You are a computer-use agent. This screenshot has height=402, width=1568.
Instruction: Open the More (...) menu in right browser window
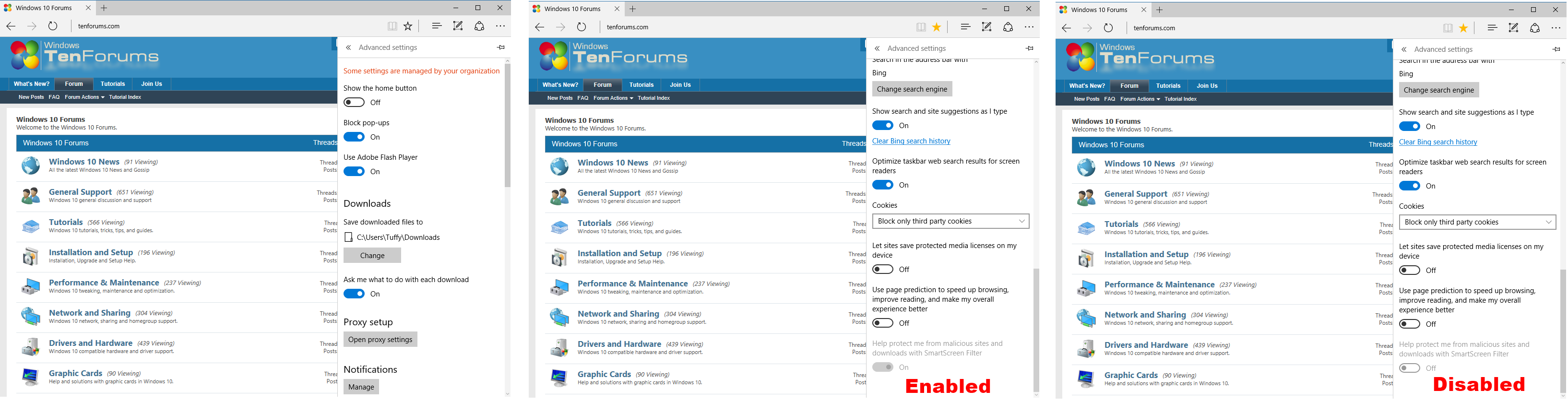pyautogui.click(x=1556, y=28)
